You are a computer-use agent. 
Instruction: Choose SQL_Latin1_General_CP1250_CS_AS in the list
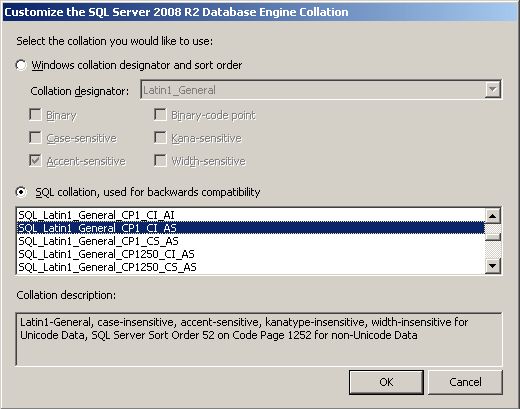click(251, 267)
